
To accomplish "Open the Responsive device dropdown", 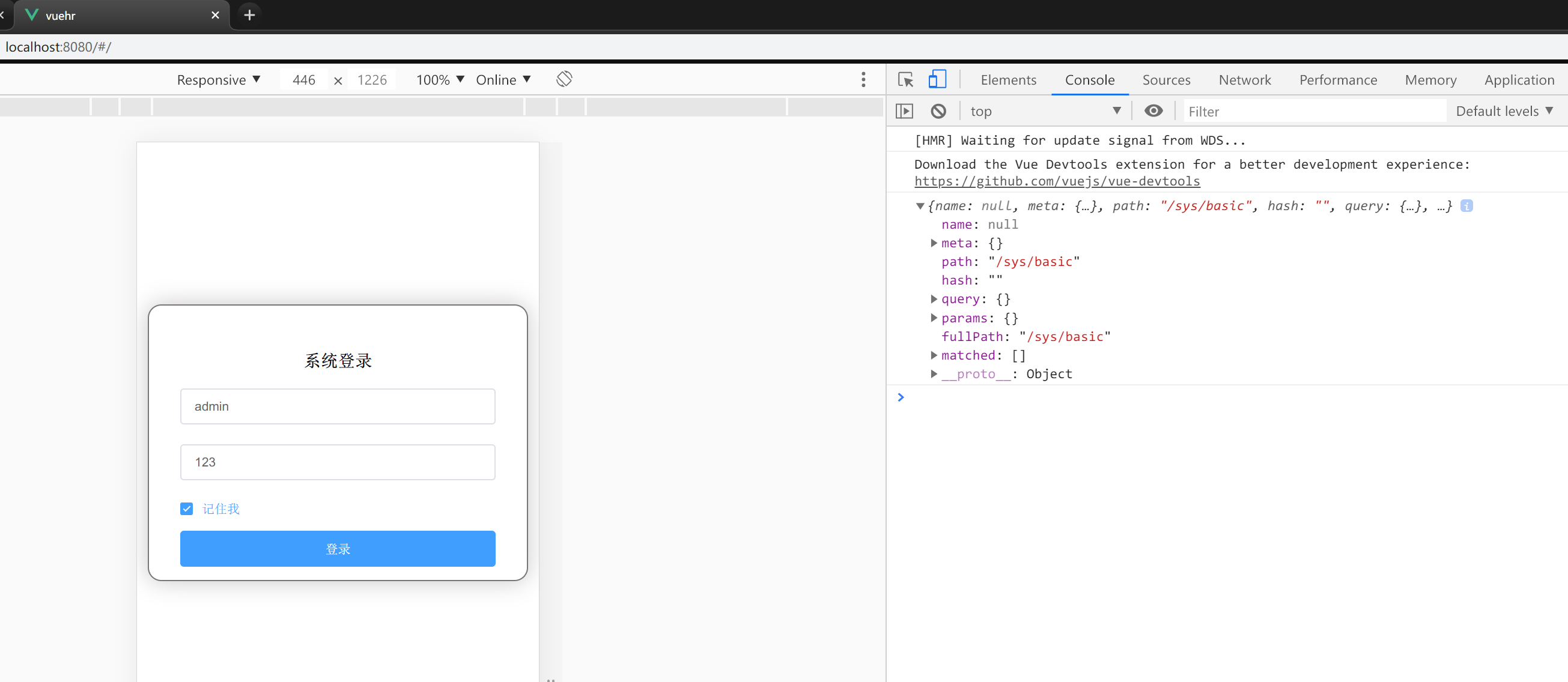I will point(219,80).
